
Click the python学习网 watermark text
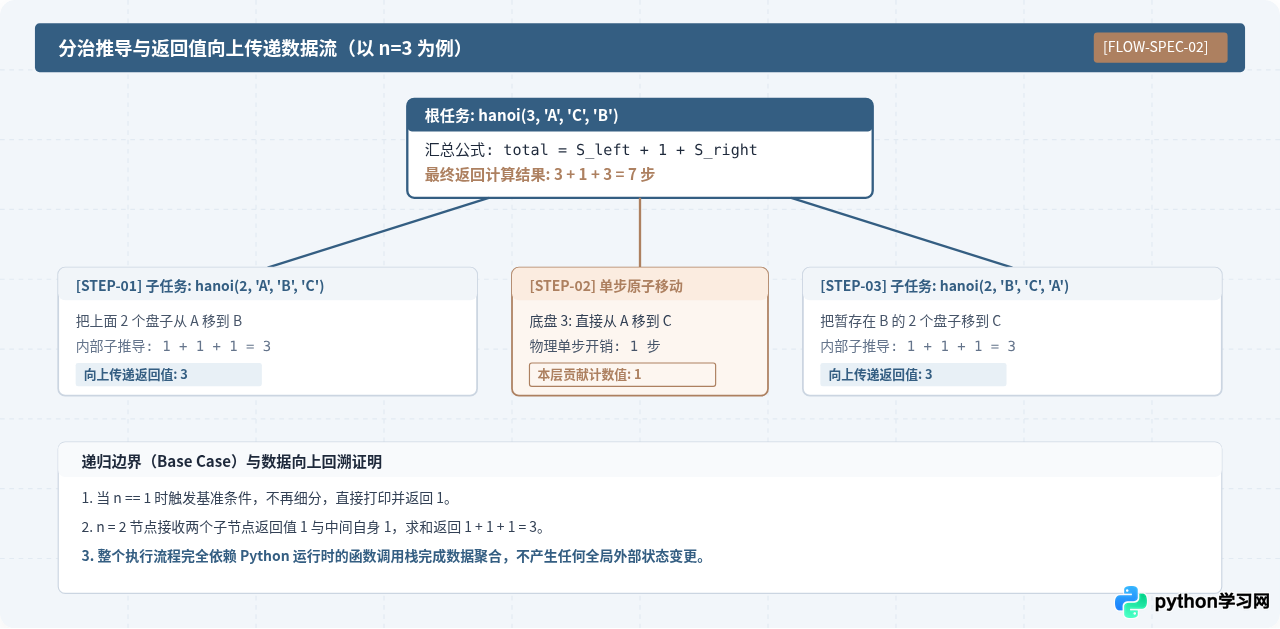[x=1212, y=602]
